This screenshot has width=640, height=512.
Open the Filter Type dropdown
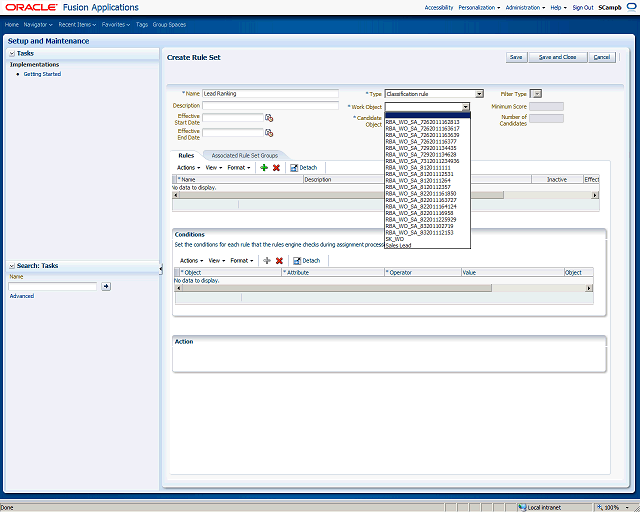tap(536, 94)
